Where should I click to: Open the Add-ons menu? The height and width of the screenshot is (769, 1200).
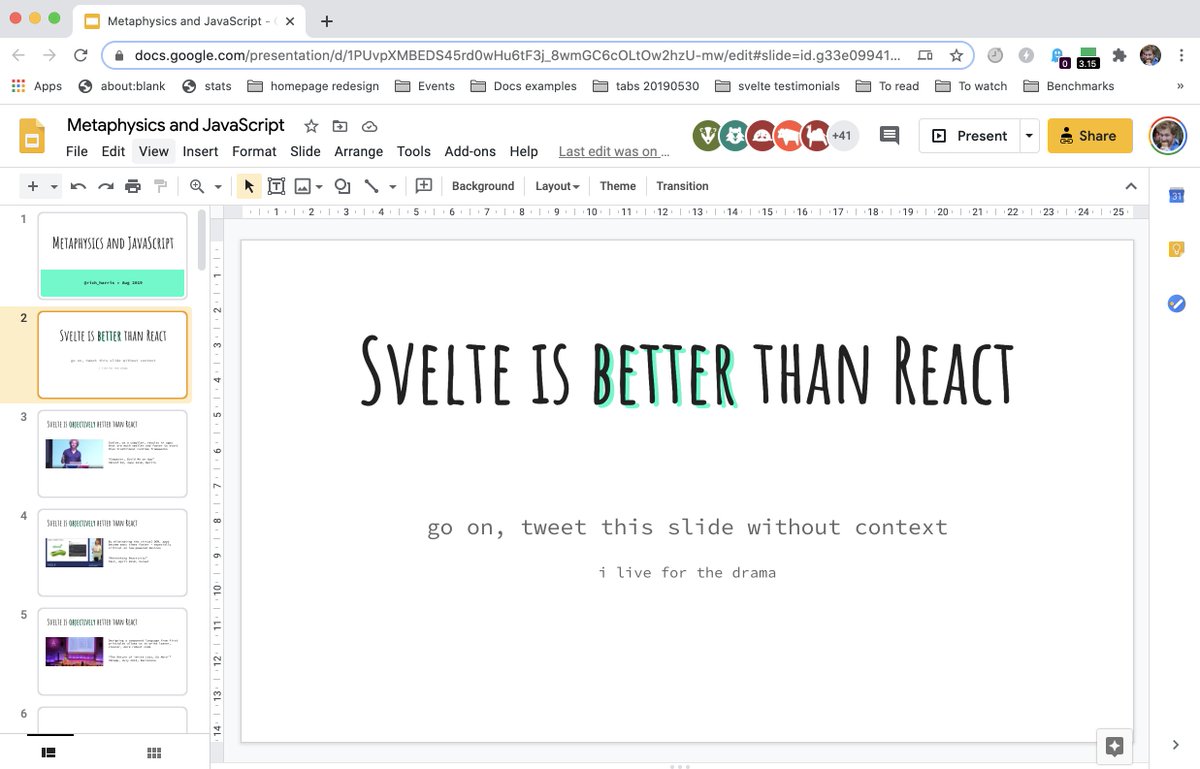pos(470,151)
